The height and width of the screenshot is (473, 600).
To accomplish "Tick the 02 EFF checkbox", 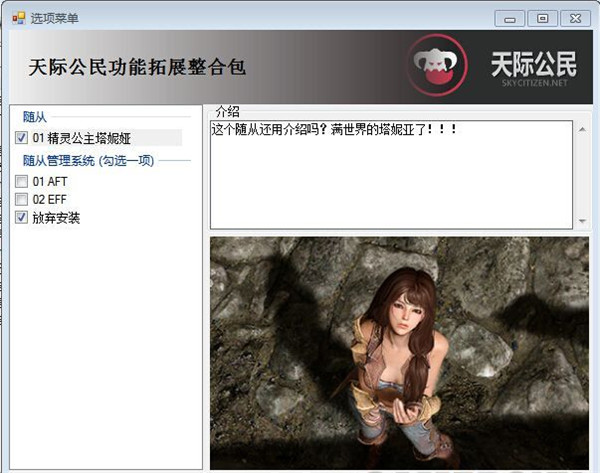I will click(21, 199).
